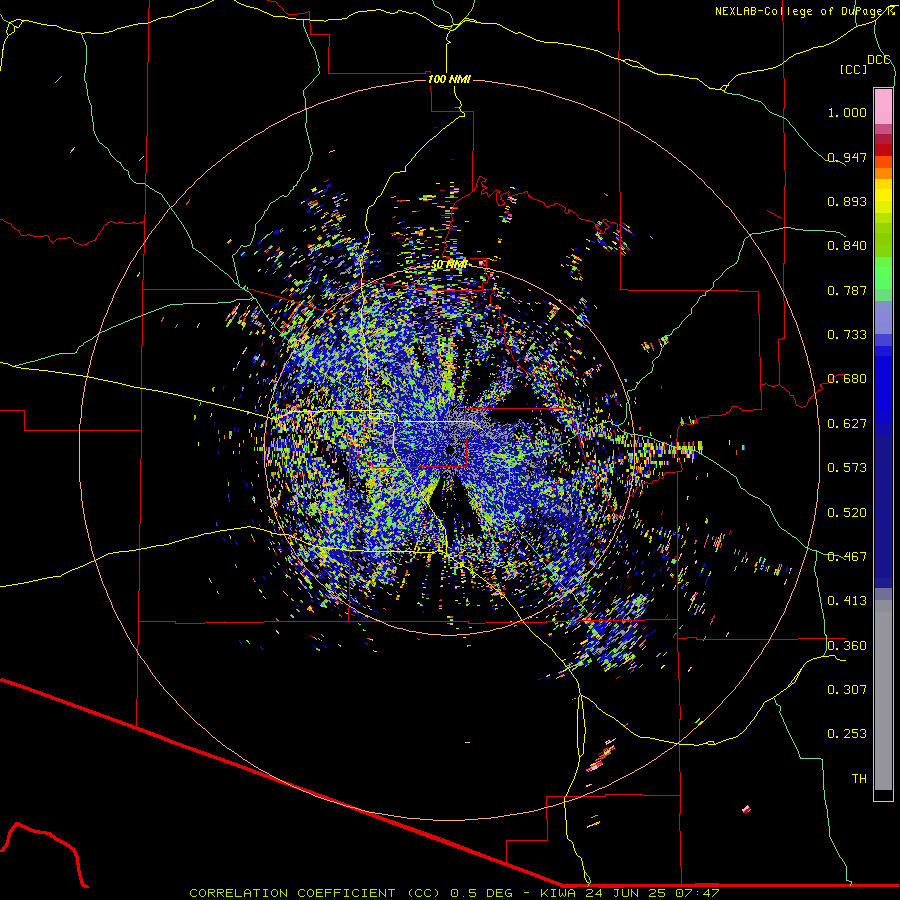
Task: Click the black radar site dot at center
Action: pos(450,451)
